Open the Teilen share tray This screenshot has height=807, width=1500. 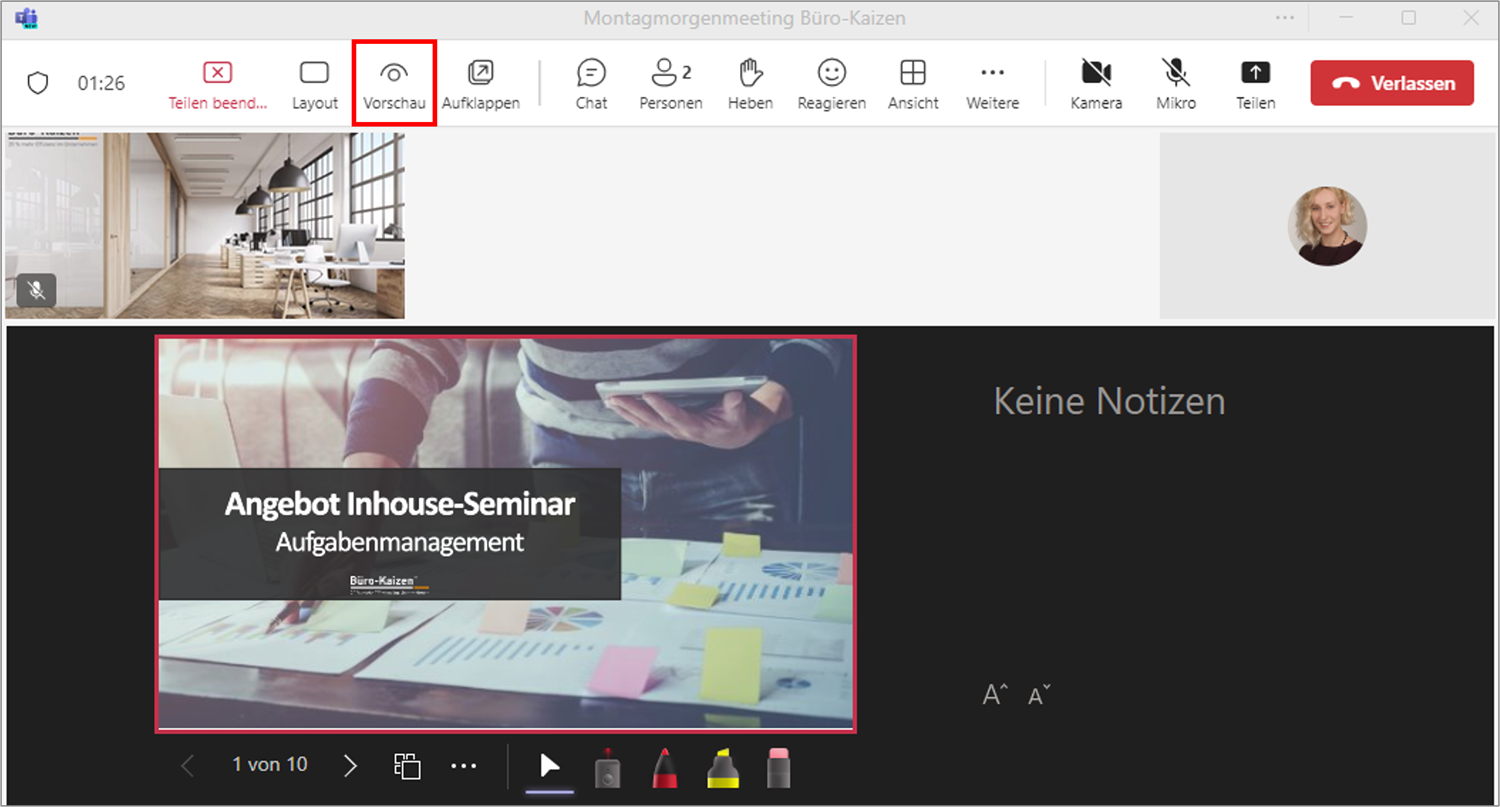pos(1255,84)
